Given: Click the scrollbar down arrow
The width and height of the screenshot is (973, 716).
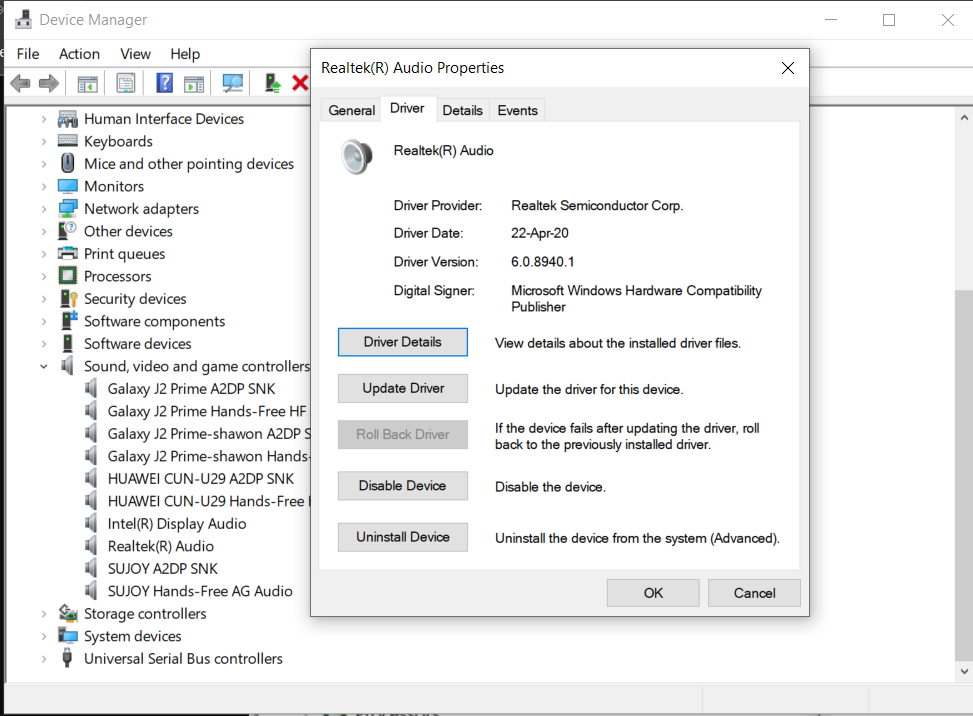Looking at the screenshot, I should pyautogui.click(x=964, y=671).
